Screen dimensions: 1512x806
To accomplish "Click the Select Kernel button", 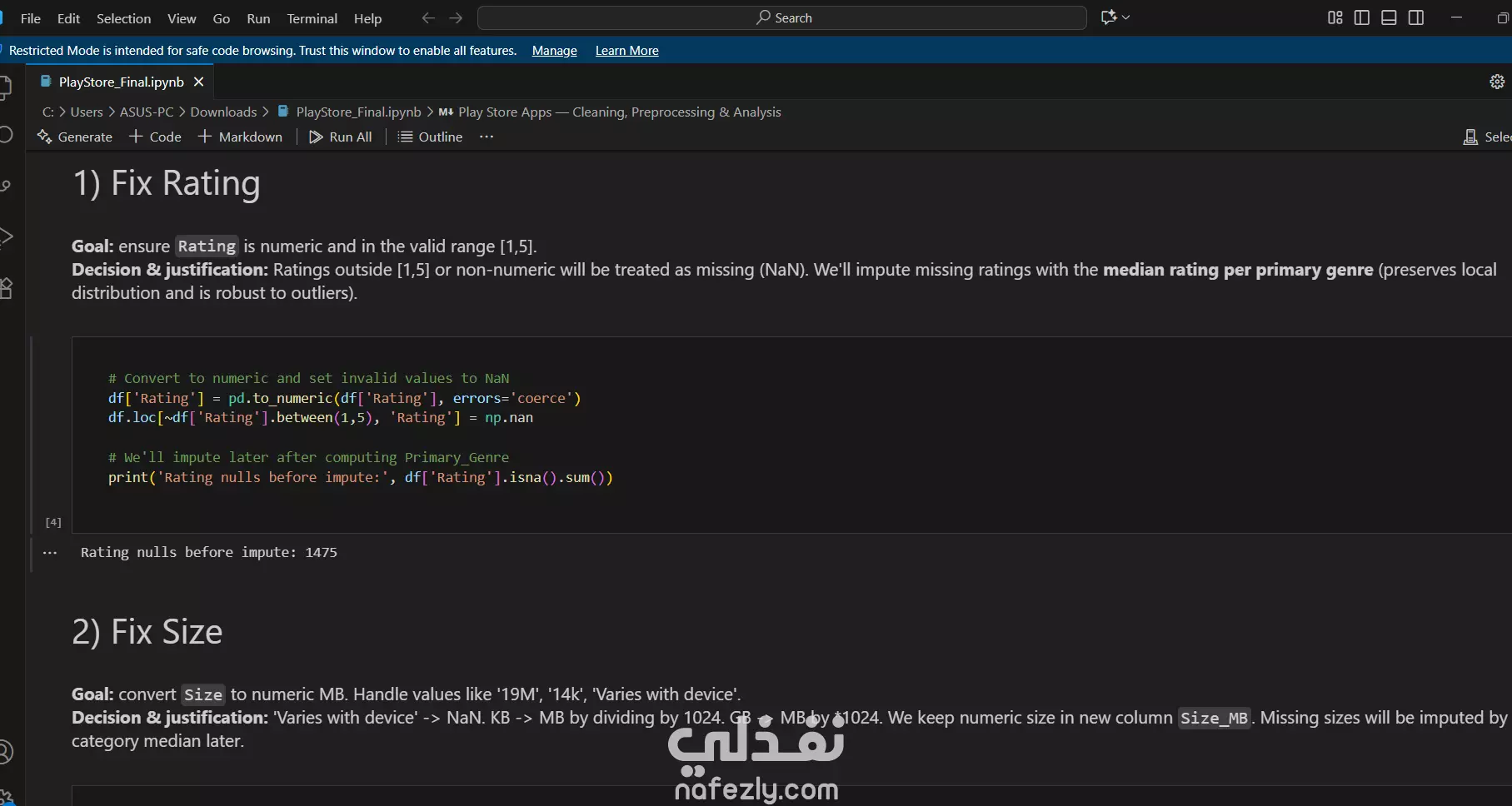I will pyautogui.click(x=1487, y=137).
